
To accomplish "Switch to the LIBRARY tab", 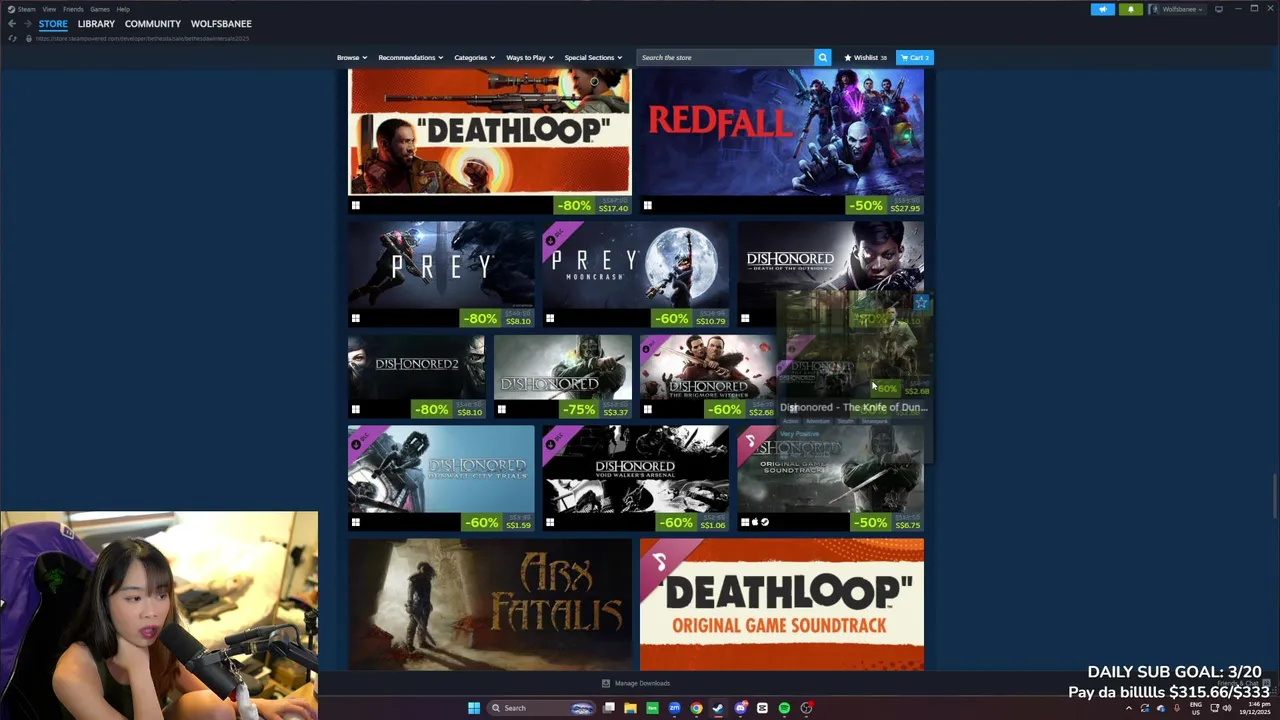I will [x=96, y=23].
